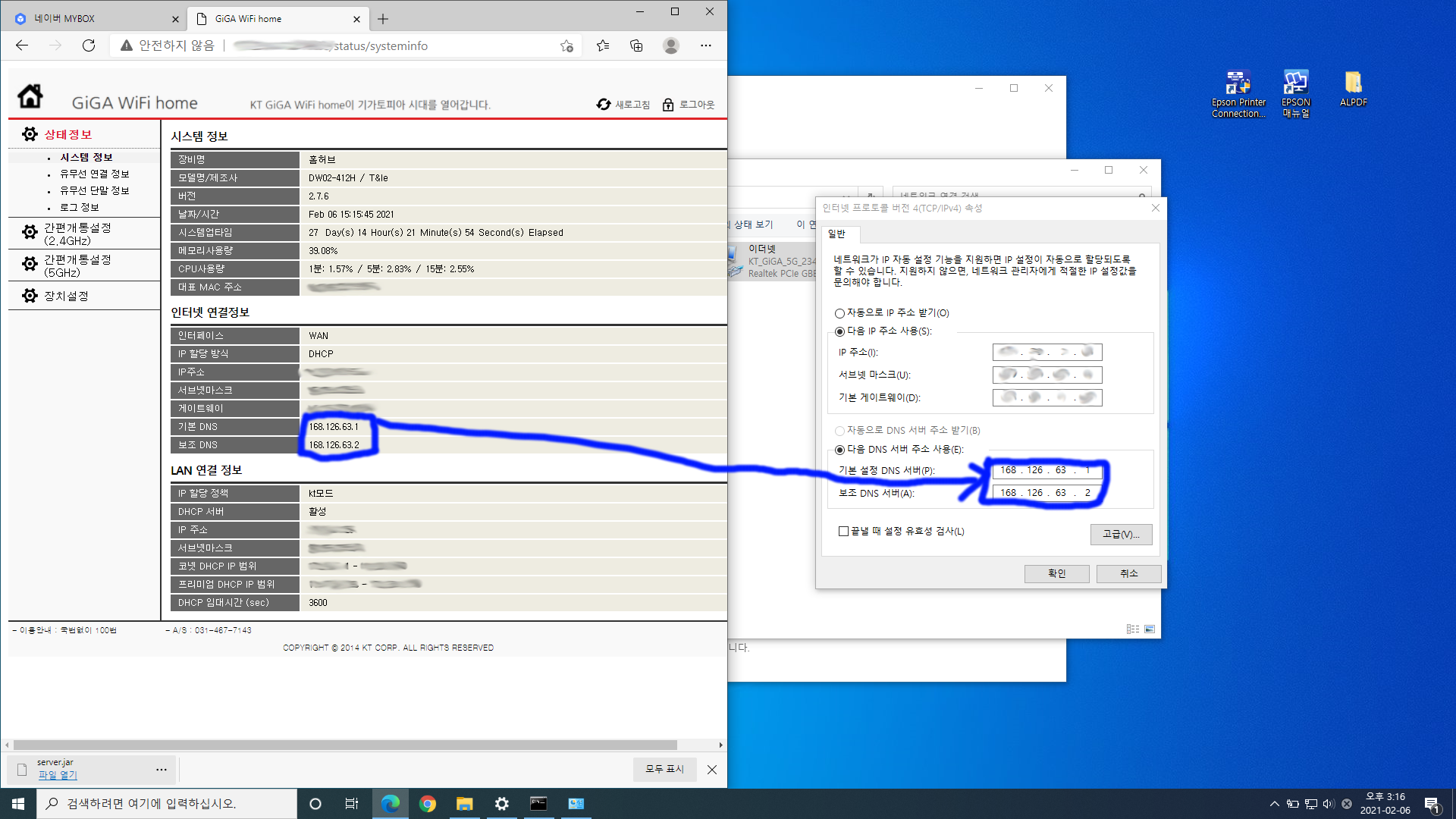Click the 고급(V)... button
This screenshot has width=1456, height=819.
tap(1121, 535)
